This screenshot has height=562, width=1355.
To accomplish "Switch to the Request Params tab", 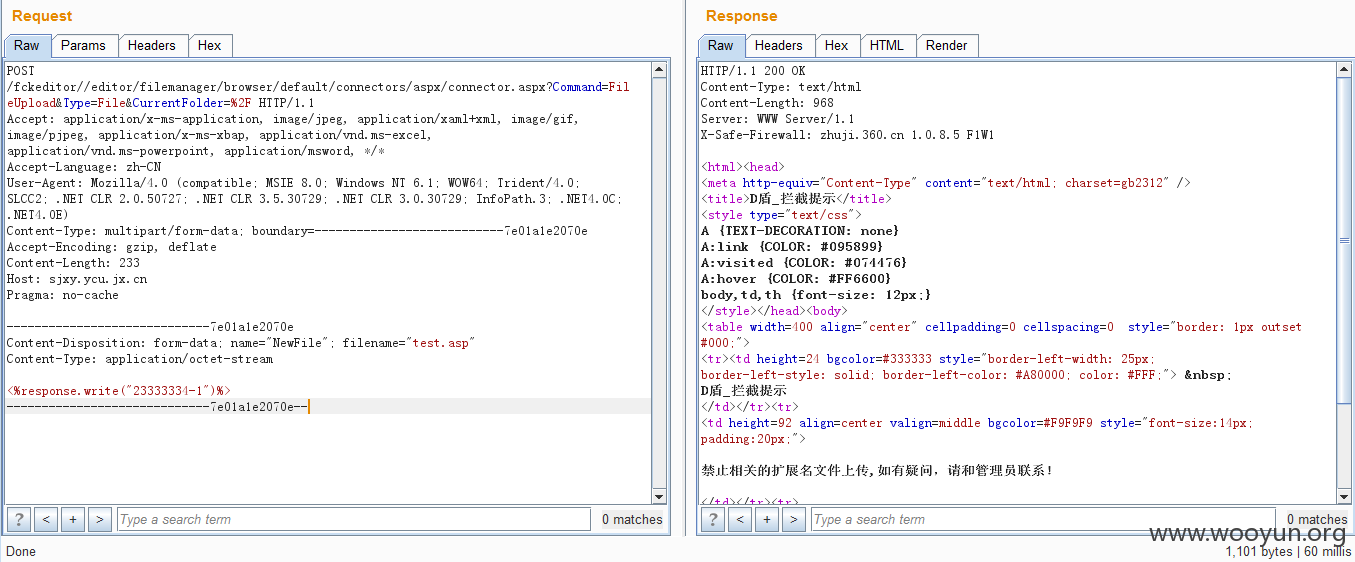I will (83, 45).
